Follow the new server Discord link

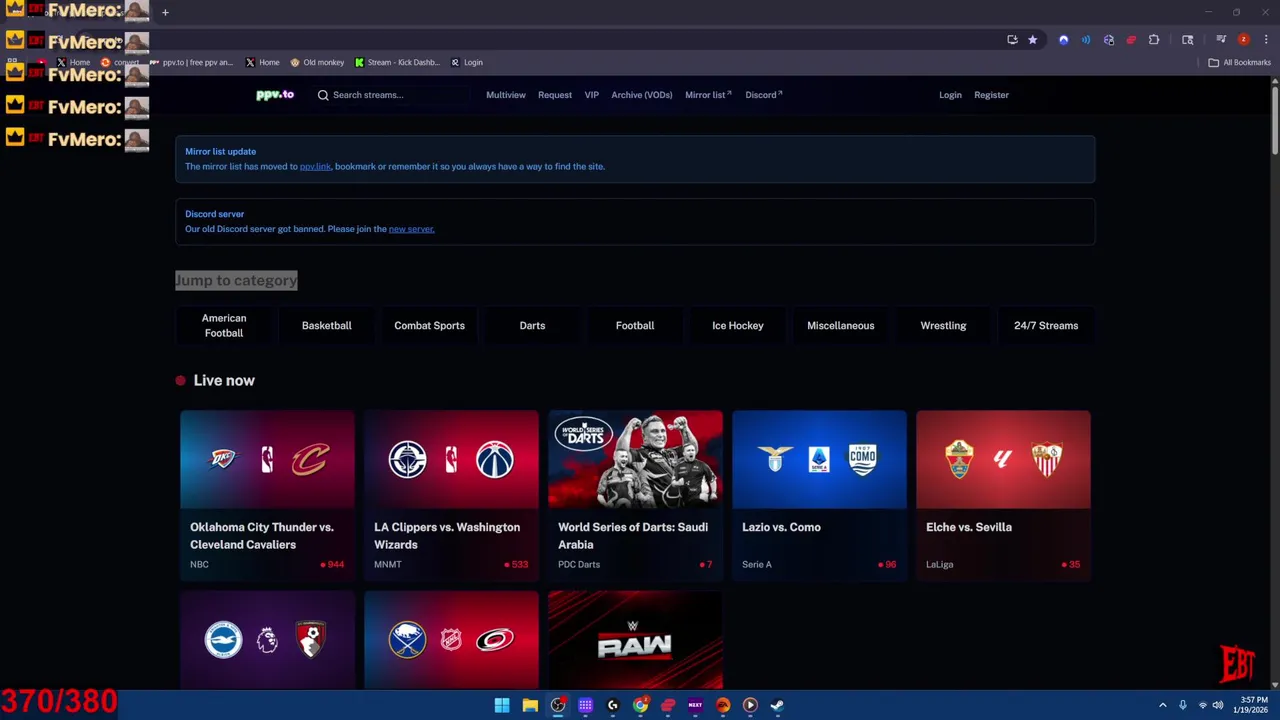411,229
